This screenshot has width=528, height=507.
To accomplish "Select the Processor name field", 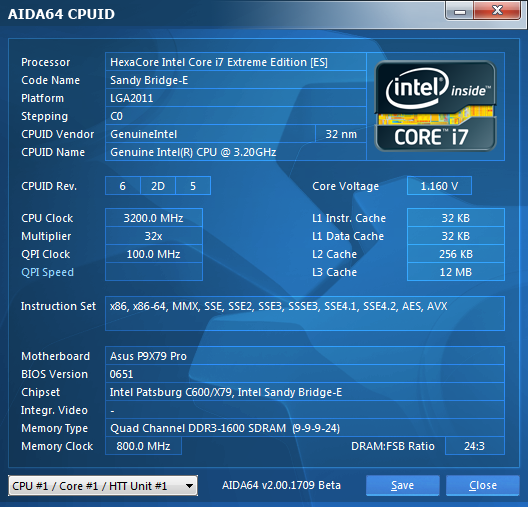I will point(236,62).
